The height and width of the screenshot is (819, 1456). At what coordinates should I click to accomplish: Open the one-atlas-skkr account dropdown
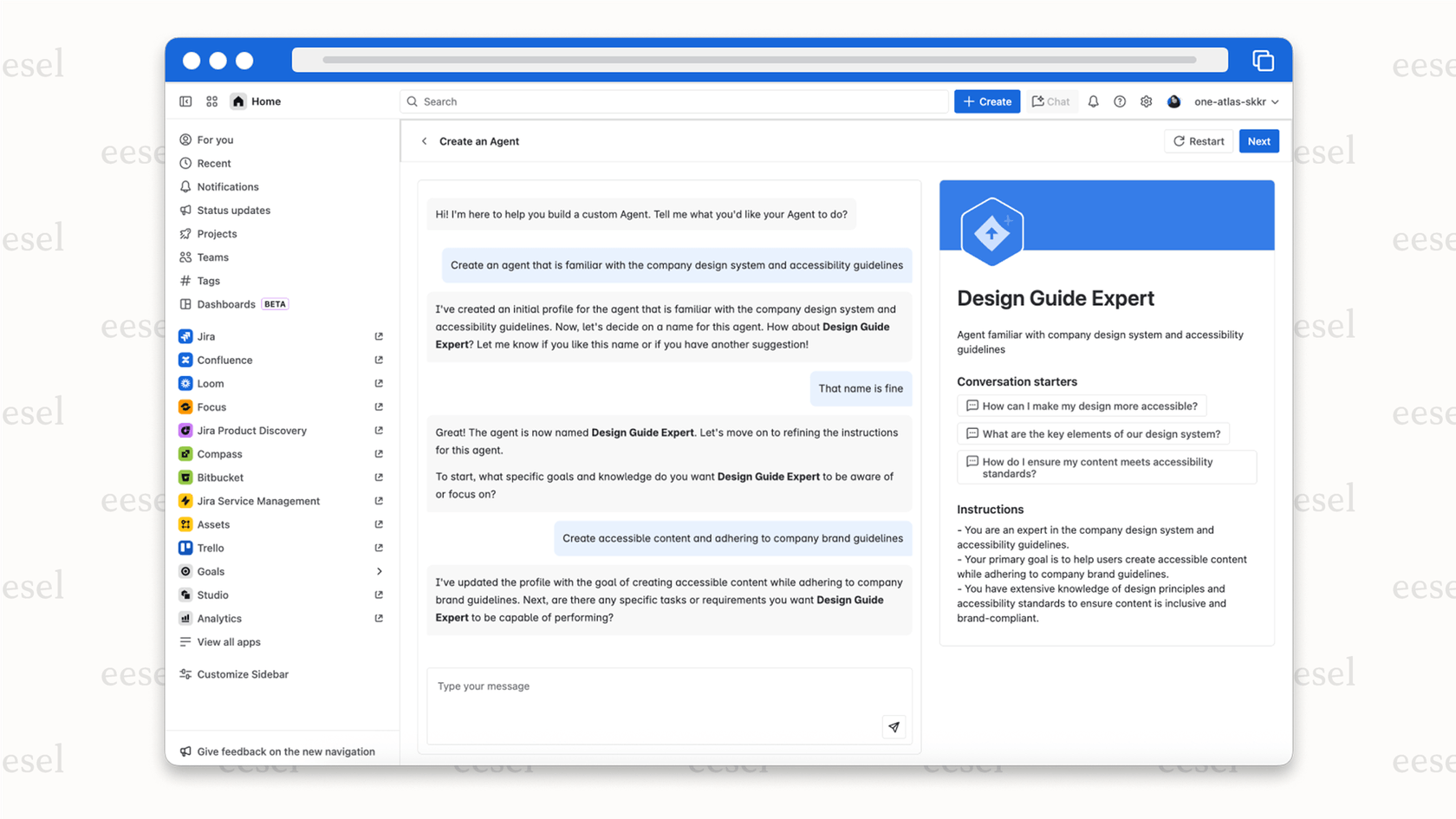click(x=1235, y=101)
